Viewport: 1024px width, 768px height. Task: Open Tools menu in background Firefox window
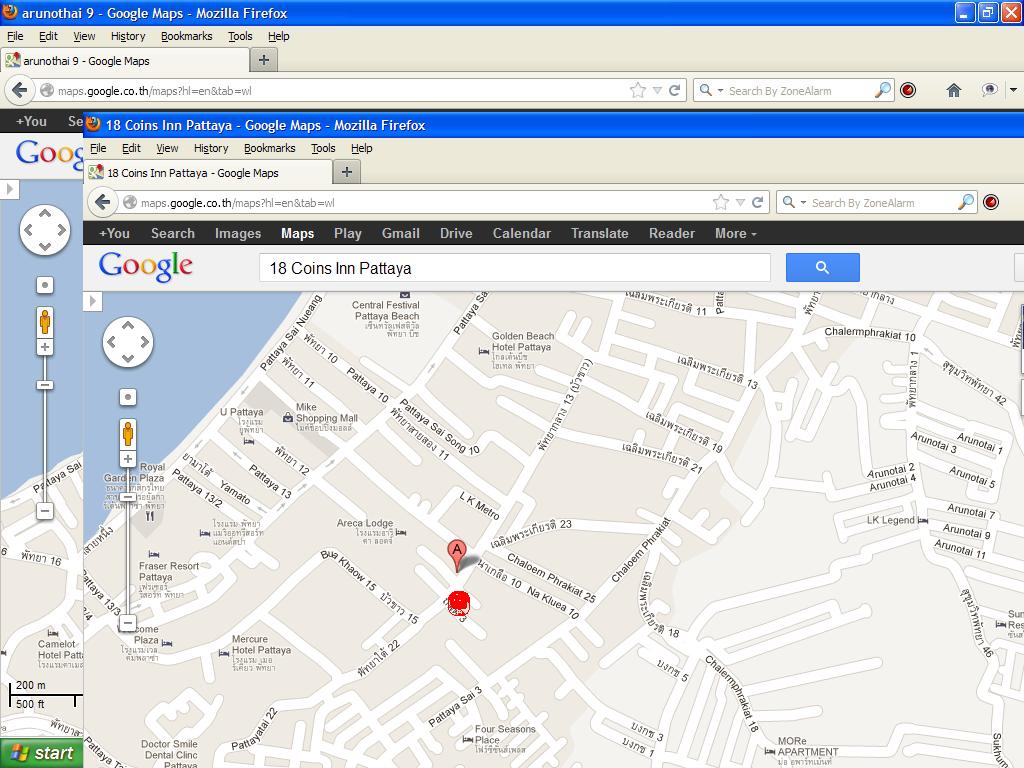coord(240,36)
